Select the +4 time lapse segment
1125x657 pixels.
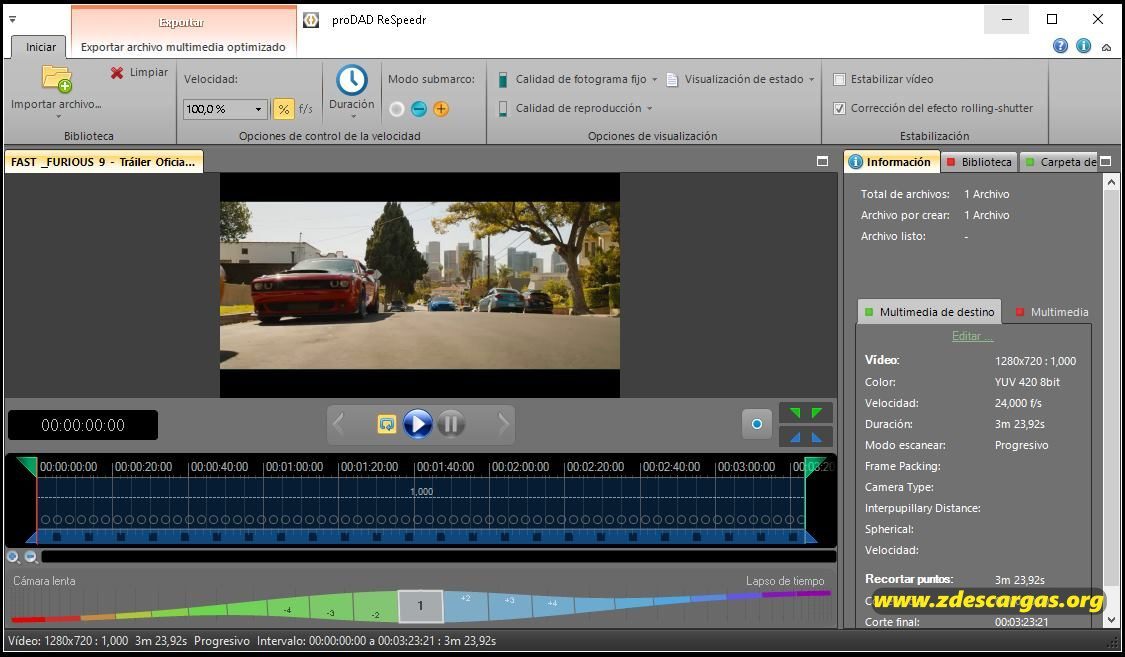click(x=552, y=605)
